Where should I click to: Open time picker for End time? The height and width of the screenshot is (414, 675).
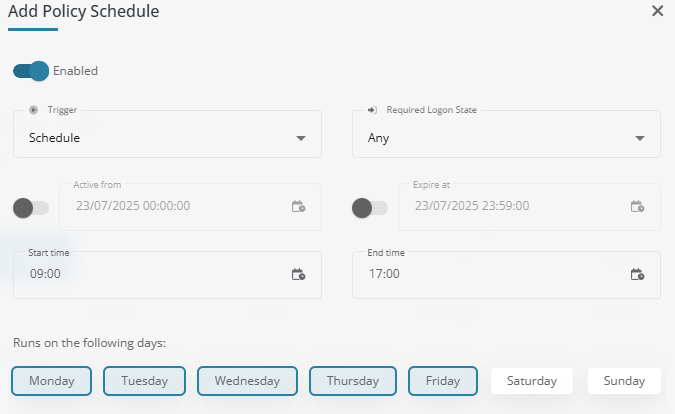coord(637,274)
